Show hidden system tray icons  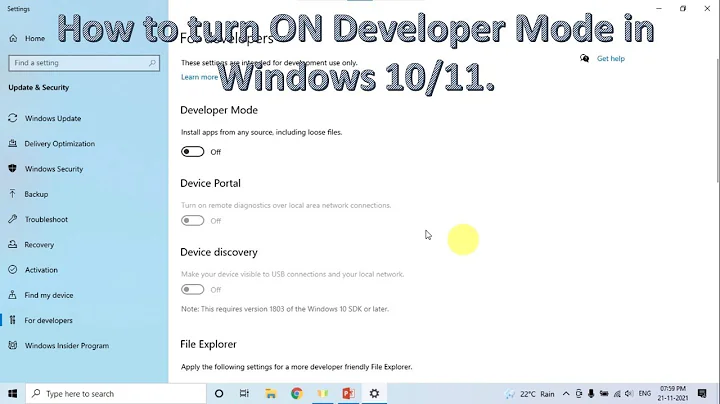[566, 394]
